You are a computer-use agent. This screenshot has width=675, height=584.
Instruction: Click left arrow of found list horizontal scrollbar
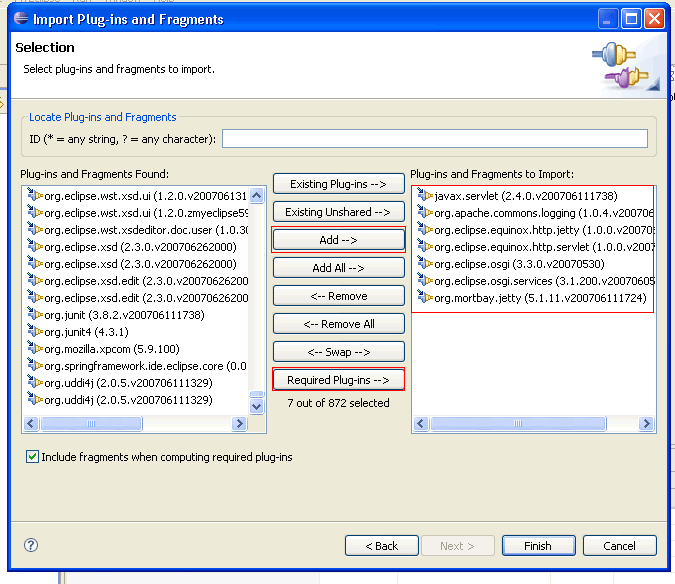point(31,423)
